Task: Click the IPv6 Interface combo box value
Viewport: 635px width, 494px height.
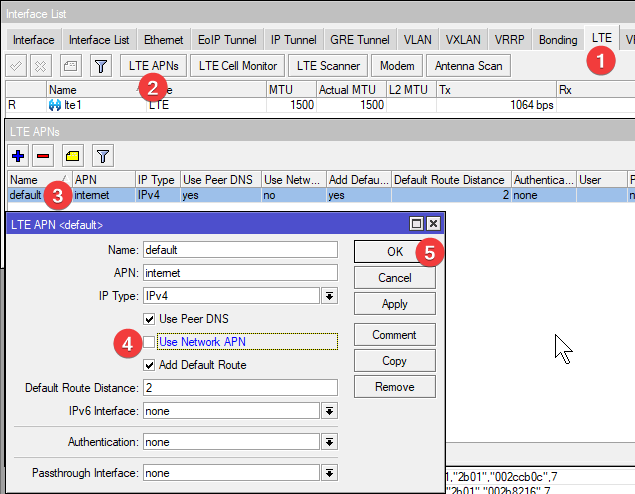Action: [231, 411]
